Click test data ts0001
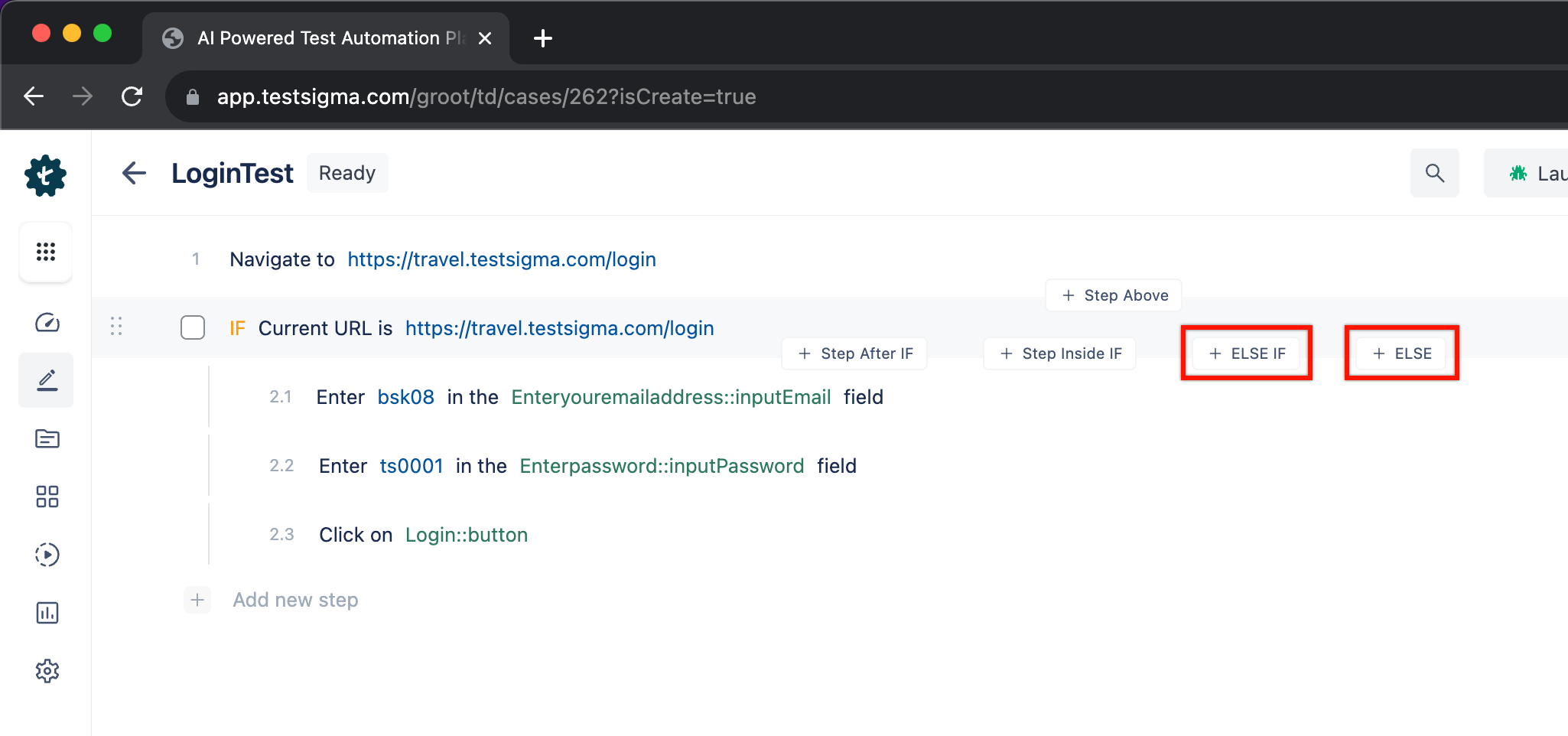 pyautogui.click(x=412, y=466)
